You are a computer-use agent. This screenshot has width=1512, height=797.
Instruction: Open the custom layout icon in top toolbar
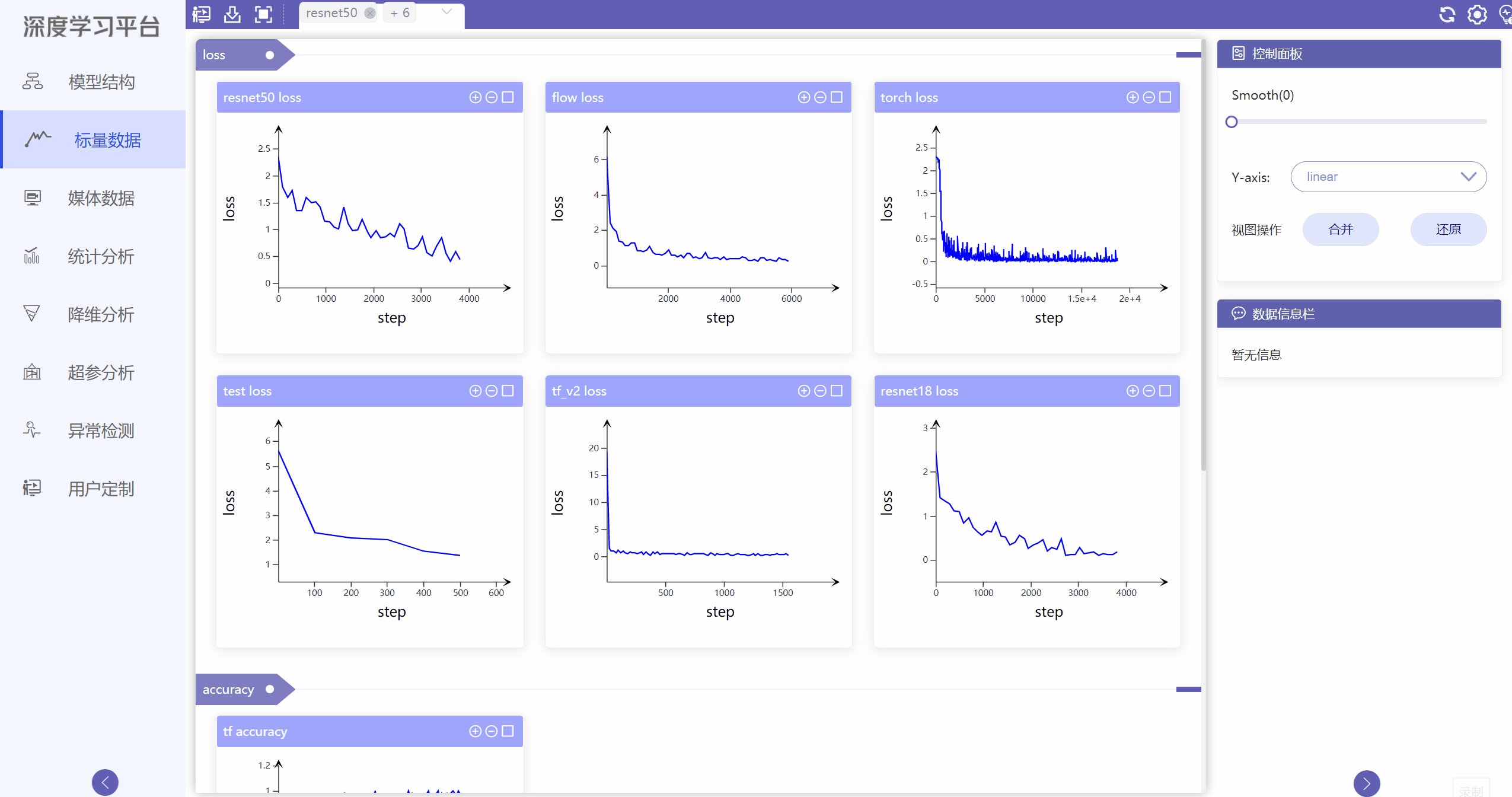tap(202, 14)
